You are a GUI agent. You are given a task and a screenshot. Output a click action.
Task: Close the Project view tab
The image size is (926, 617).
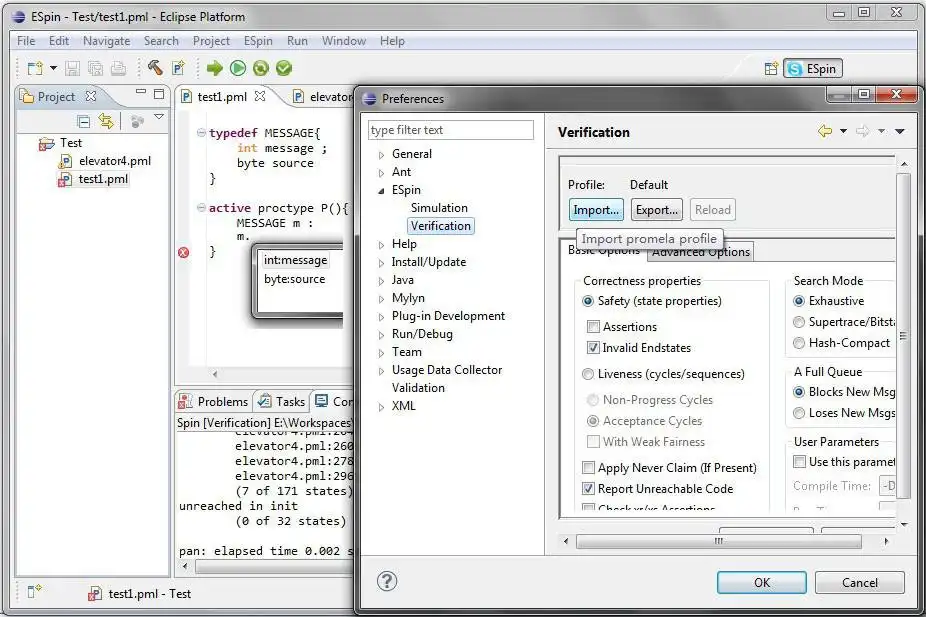[x=91, y=96]
